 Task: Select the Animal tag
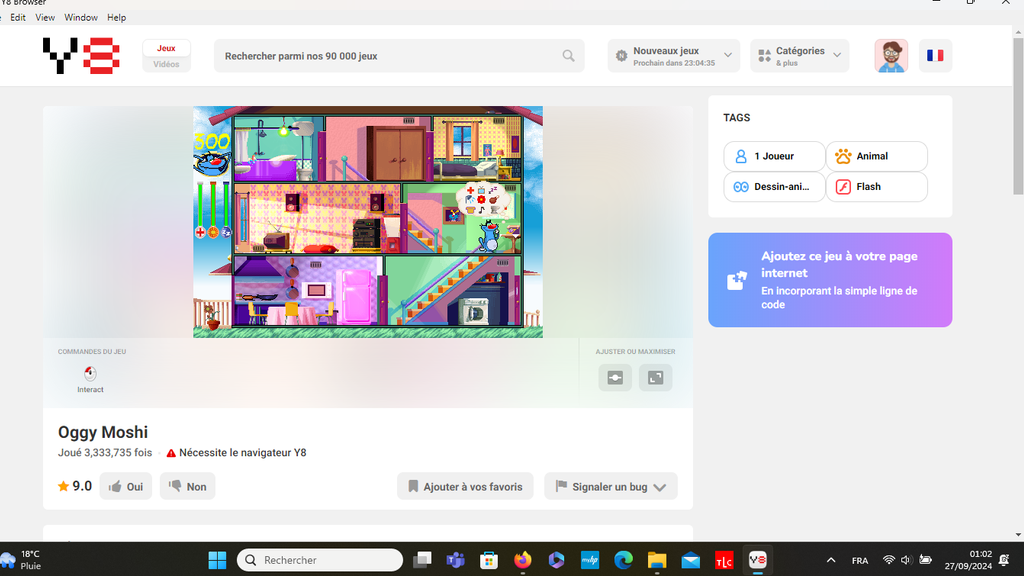pyautogui.click(x=876, y=156)
